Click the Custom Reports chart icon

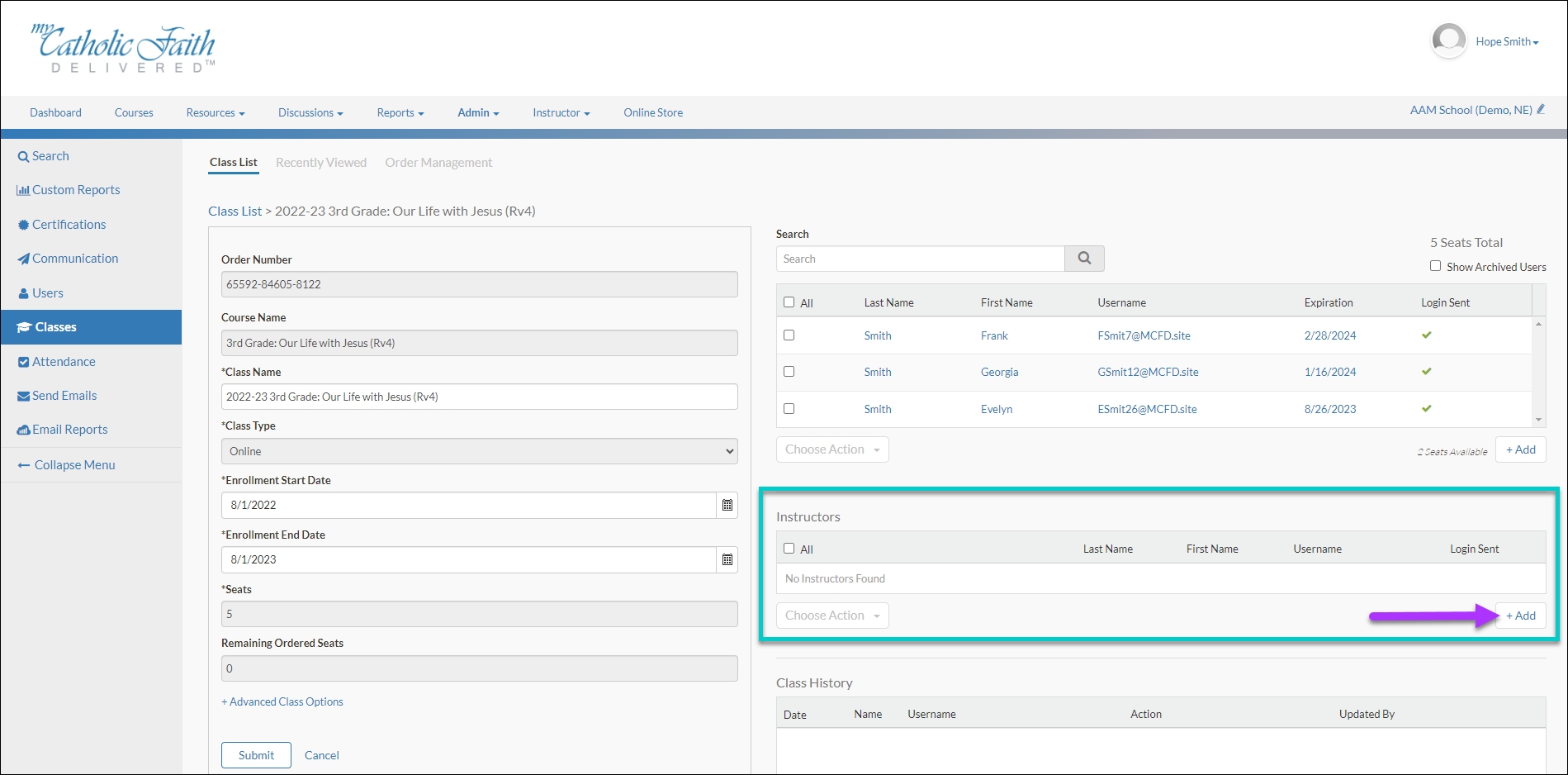(23, 190)
